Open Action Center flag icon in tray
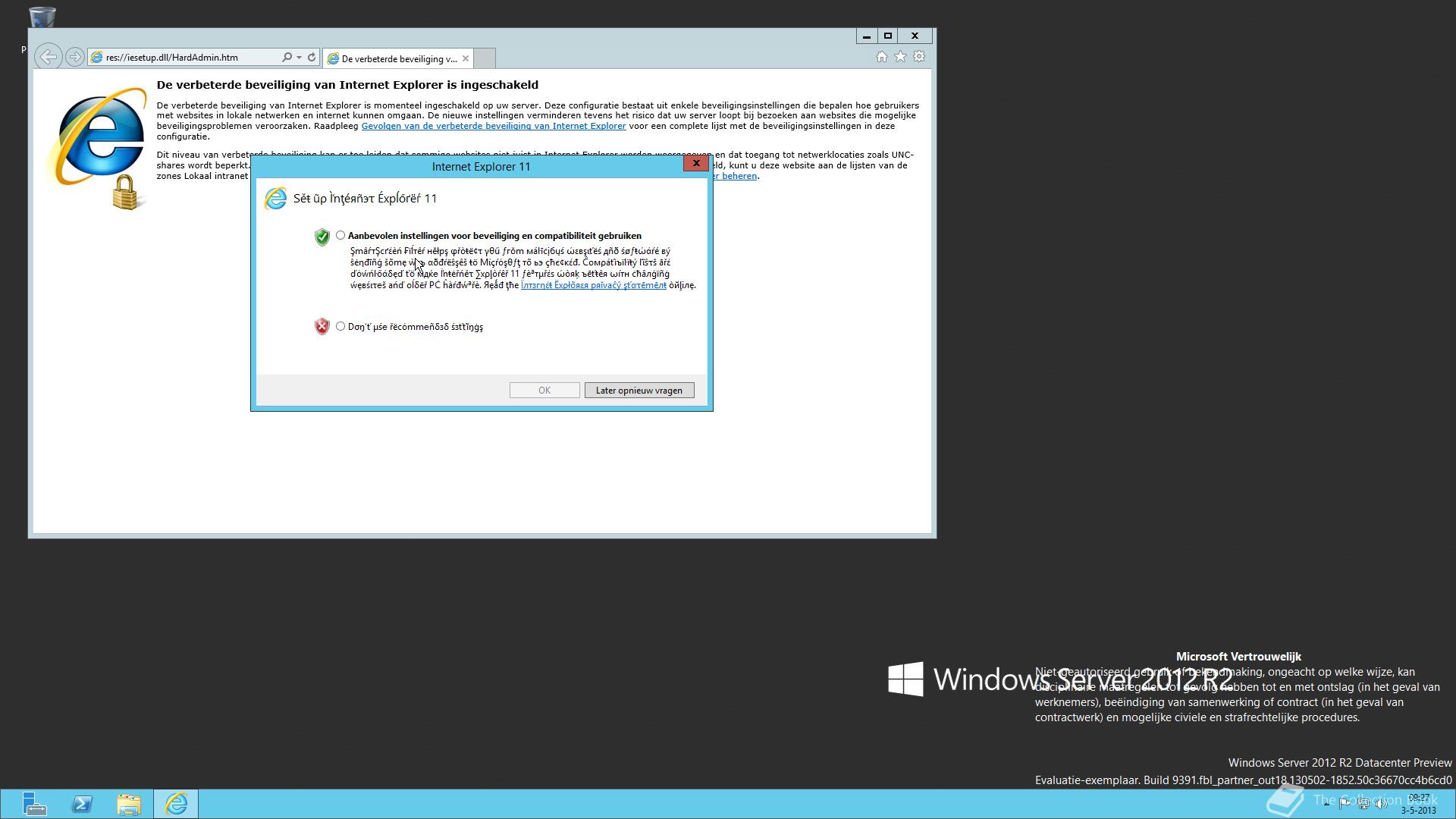The width and height of the screenshot is (1456, 819). tap(1345, 805)
